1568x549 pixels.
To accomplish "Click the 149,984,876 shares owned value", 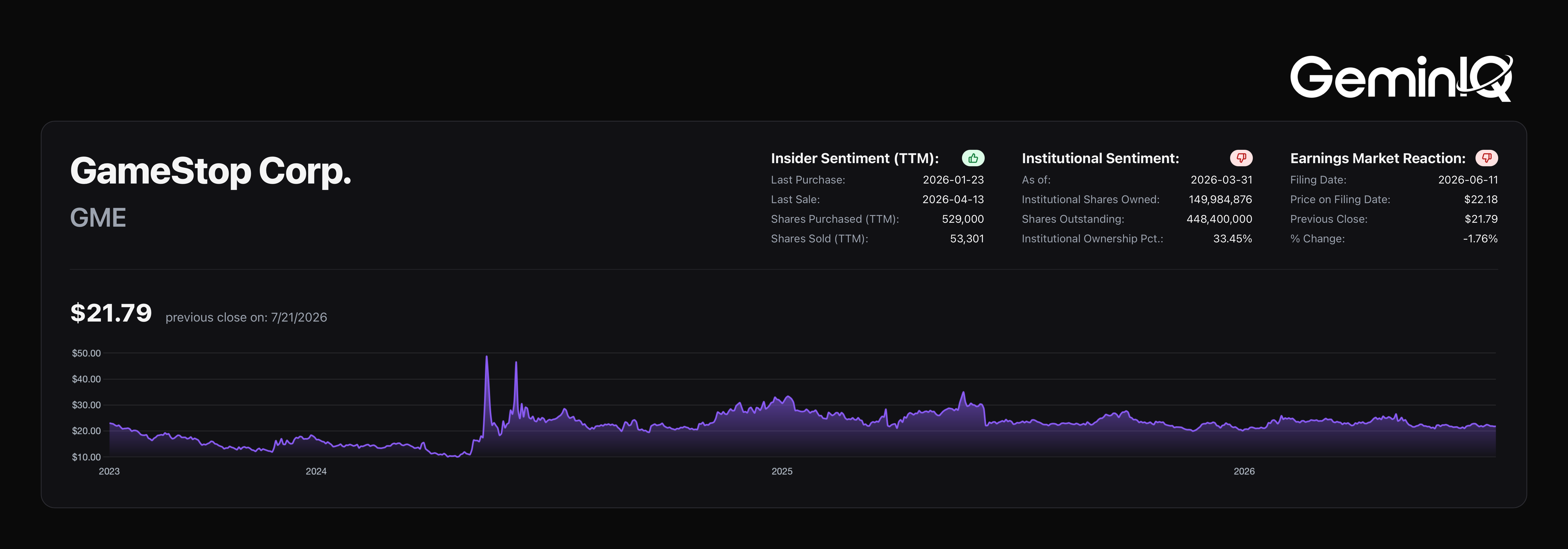I will pos(1220,200).
